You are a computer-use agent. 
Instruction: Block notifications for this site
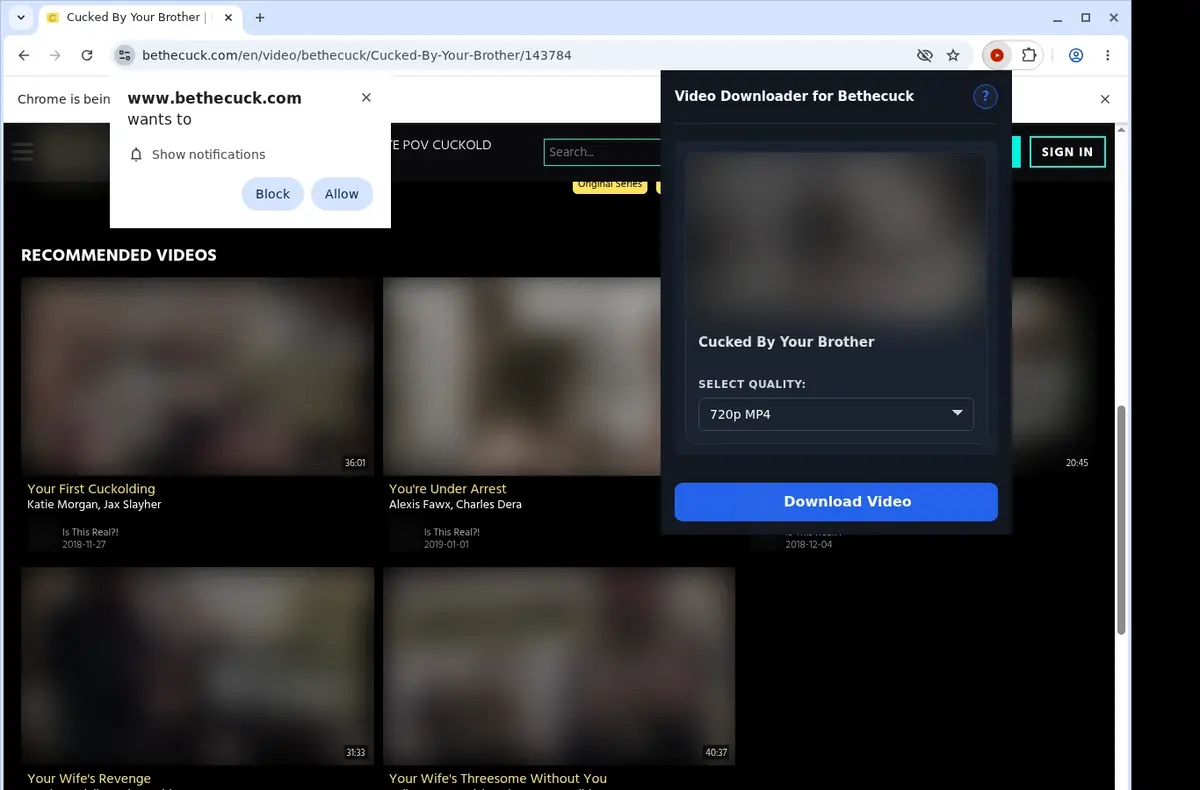tap(272, 194)
